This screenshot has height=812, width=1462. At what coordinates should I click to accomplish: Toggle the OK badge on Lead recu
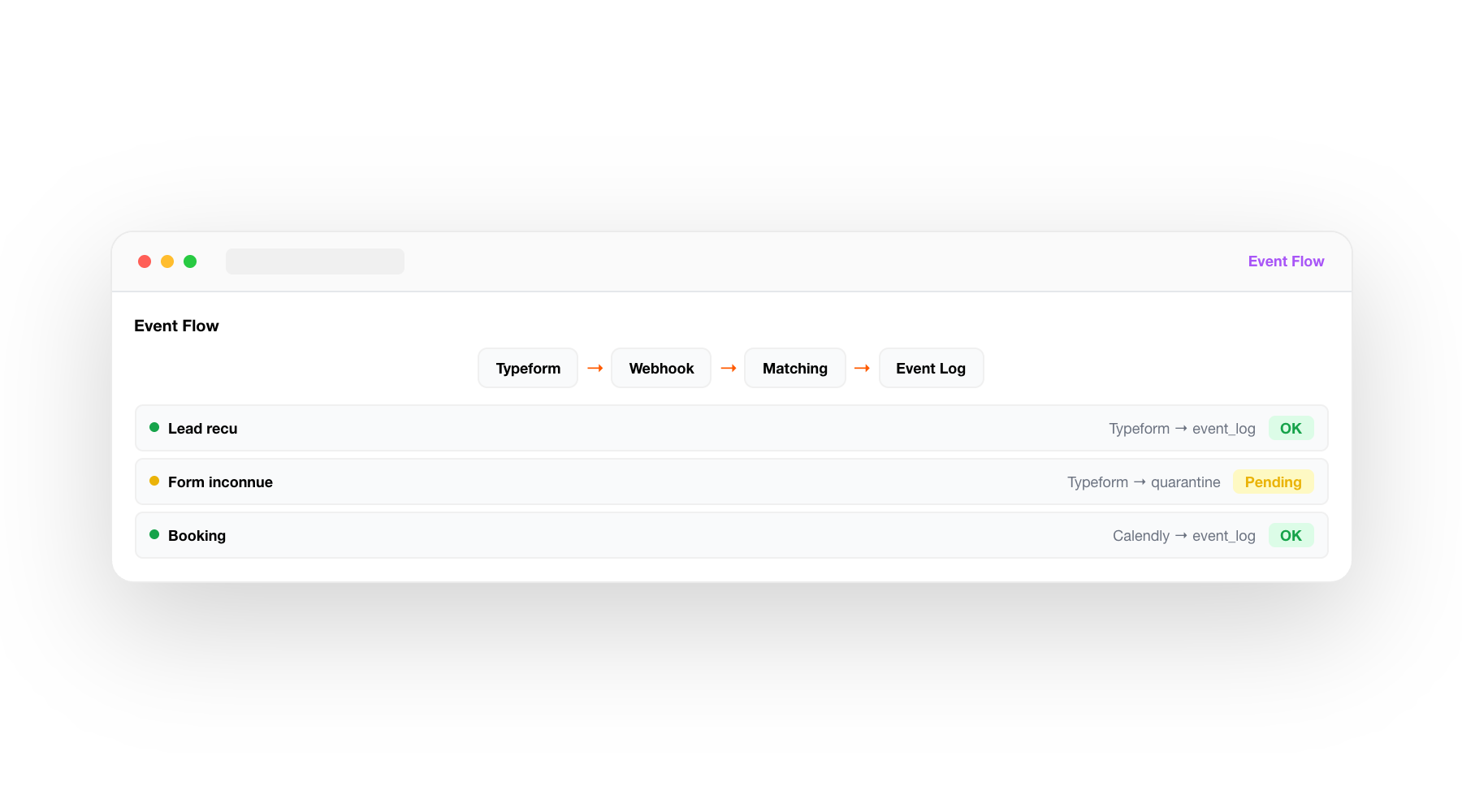[x=1291, y=428]
